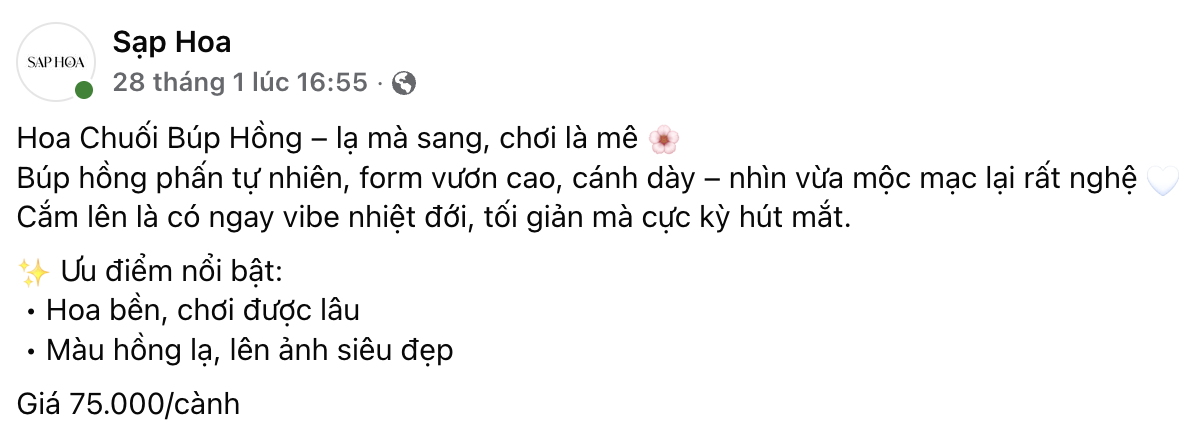Click the green online status dot
Viewport: 1194px width, 444px height.
coord(84,91)
